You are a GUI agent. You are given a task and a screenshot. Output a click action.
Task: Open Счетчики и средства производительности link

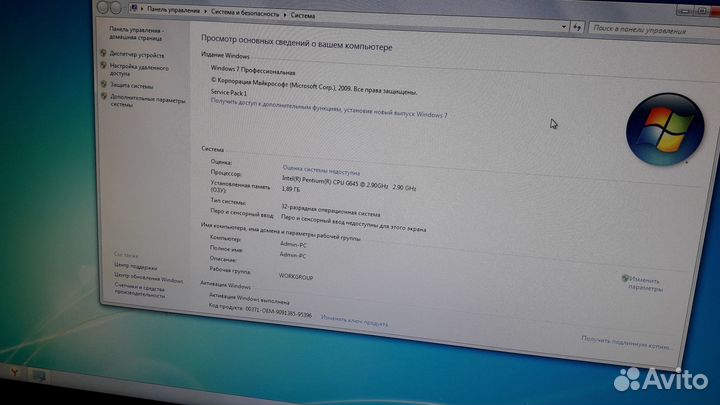140,290
